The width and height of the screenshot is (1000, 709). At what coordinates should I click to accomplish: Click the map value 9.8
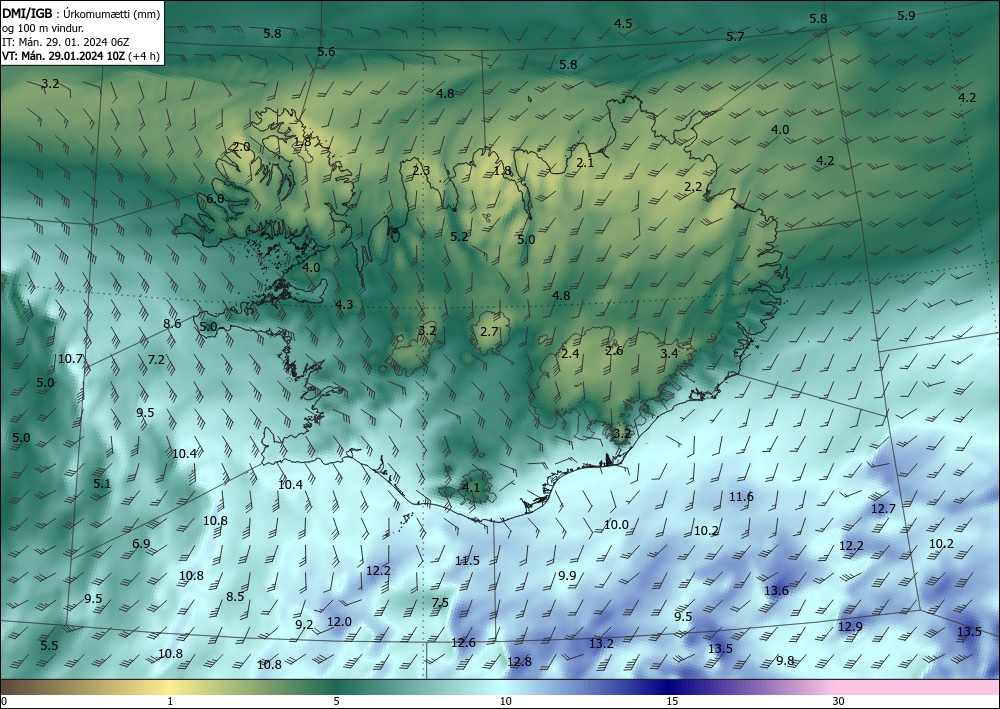[785, 661]
